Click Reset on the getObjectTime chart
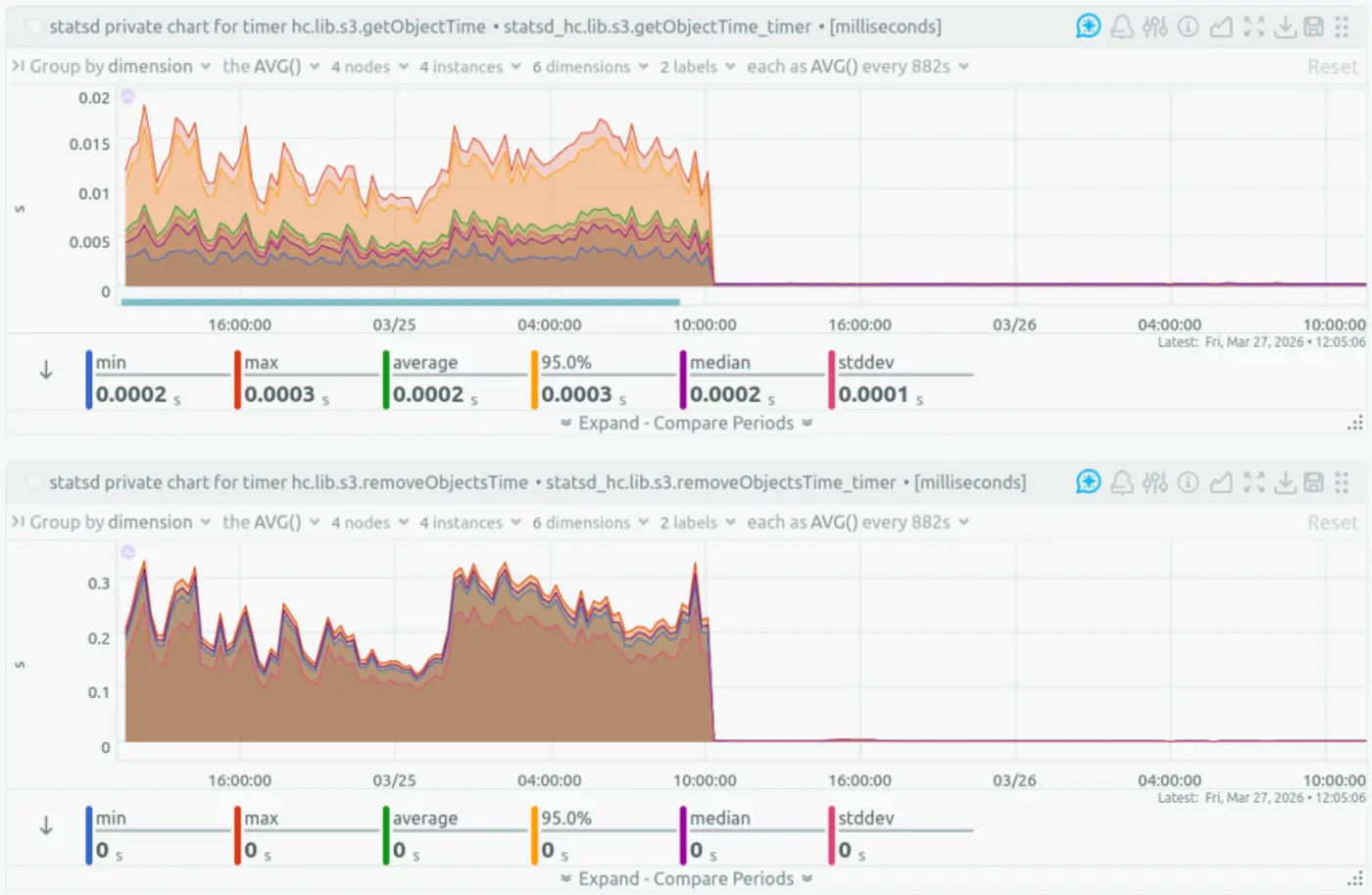The image size is (1372, 895). (x=1333, y=66)
